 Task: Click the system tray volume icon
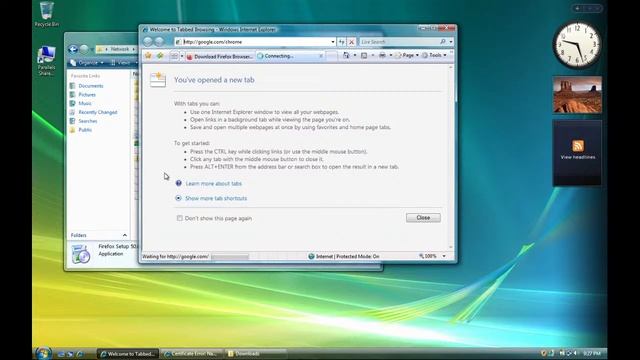click(x=575, y=353)
